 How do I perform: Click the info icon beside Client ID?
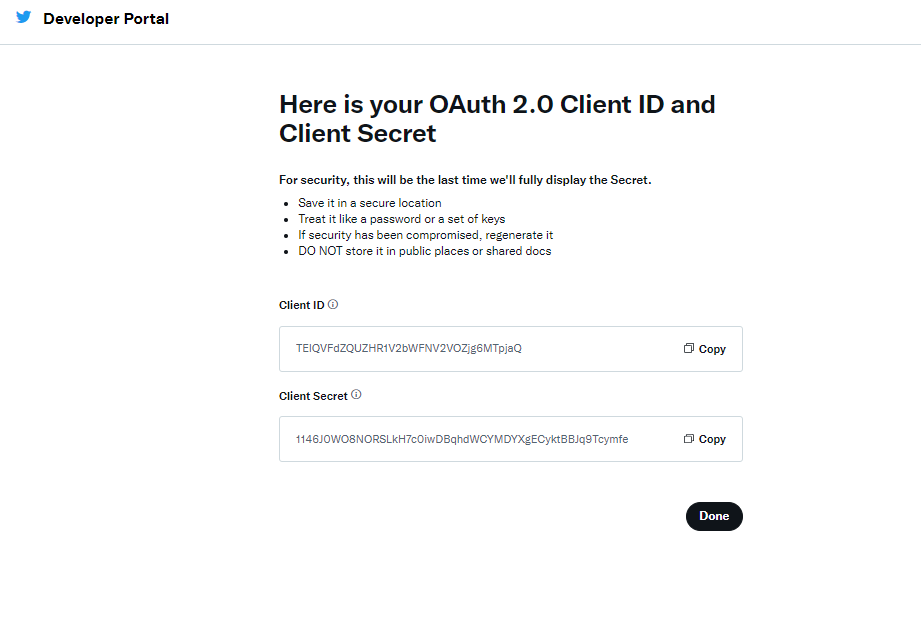click(x=333, y=304)
